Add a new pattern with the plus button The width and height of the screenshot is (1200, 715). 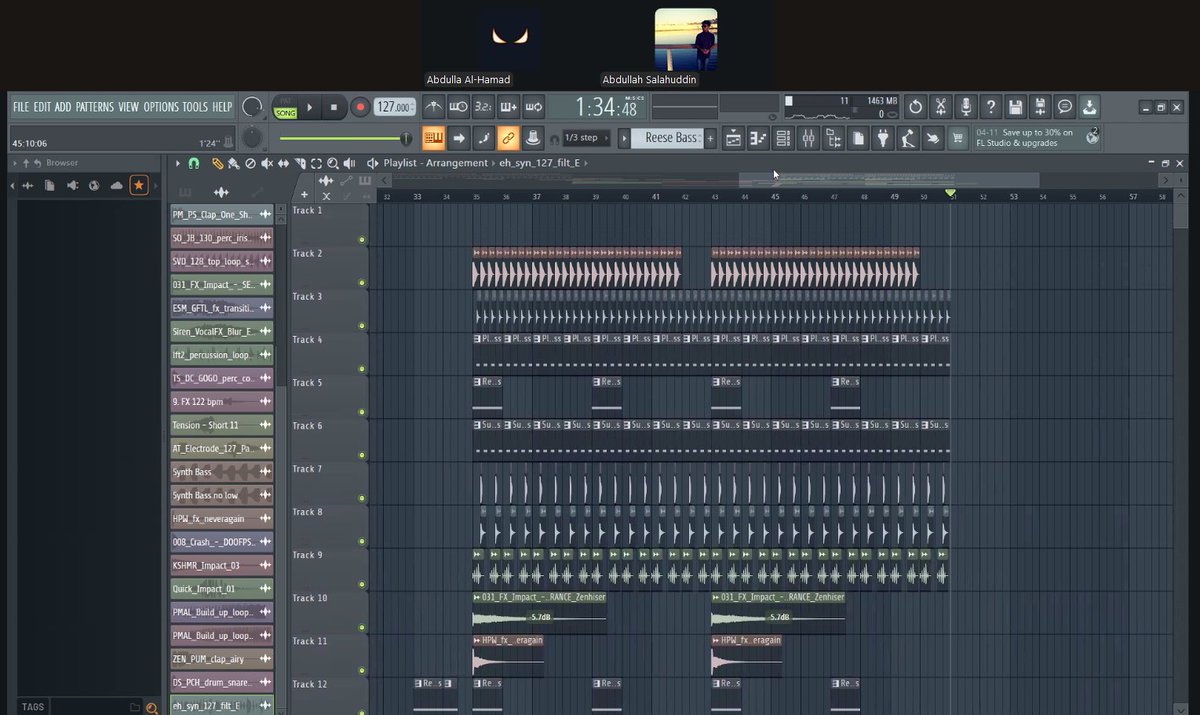710,138
